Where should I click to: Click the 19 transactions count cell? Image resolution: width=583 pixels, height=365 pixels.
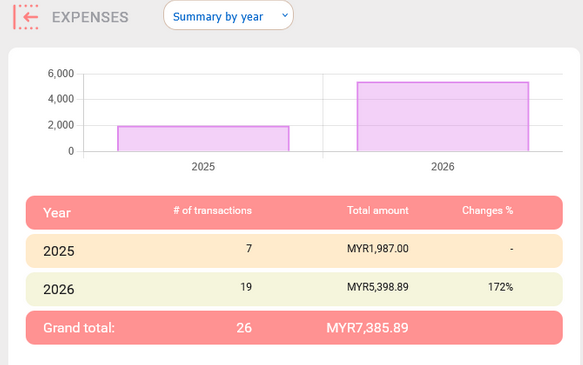(246, 287)
